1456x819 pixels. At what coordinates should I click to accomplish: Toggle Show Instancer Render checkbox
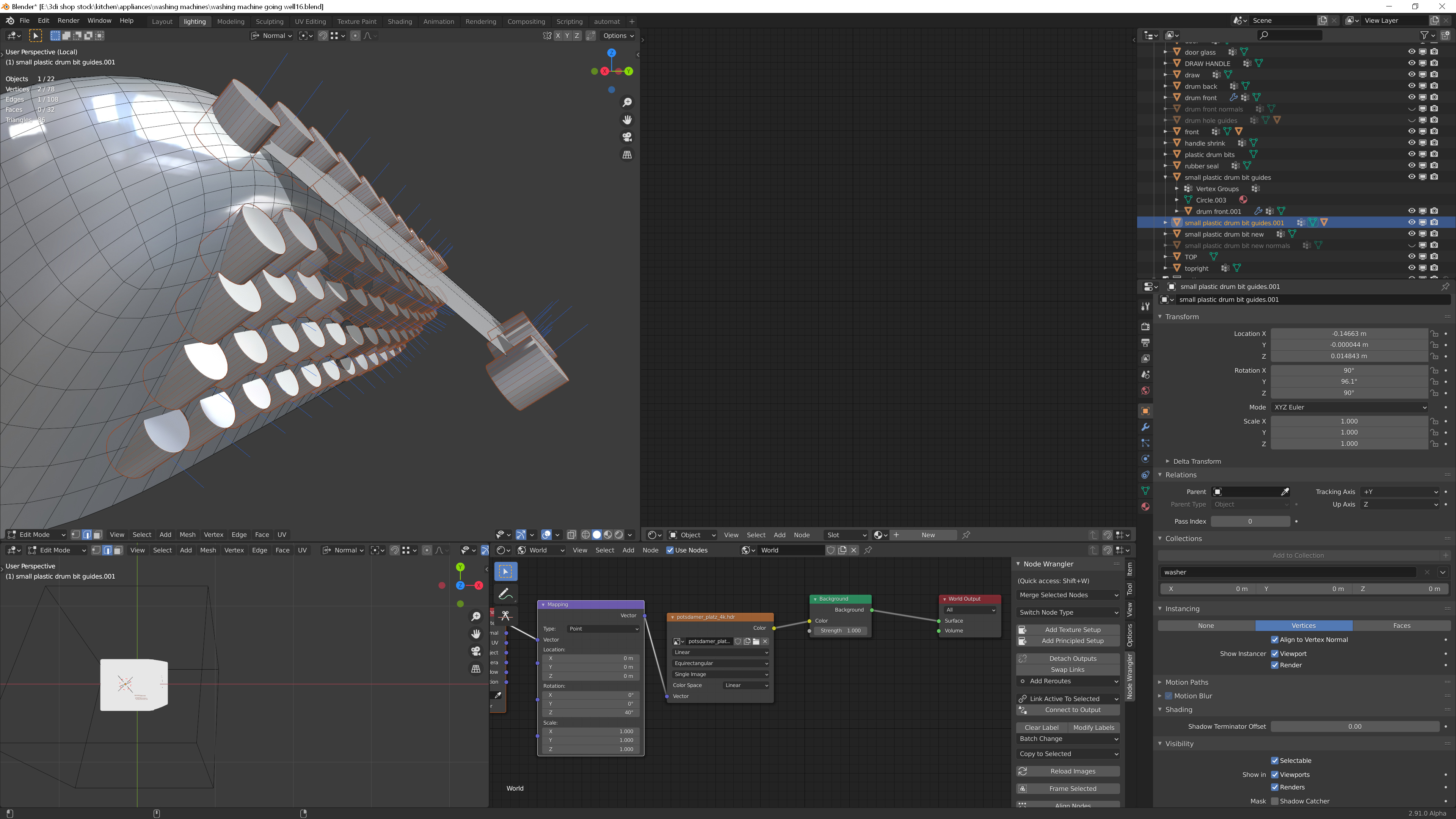[1274, 665]
